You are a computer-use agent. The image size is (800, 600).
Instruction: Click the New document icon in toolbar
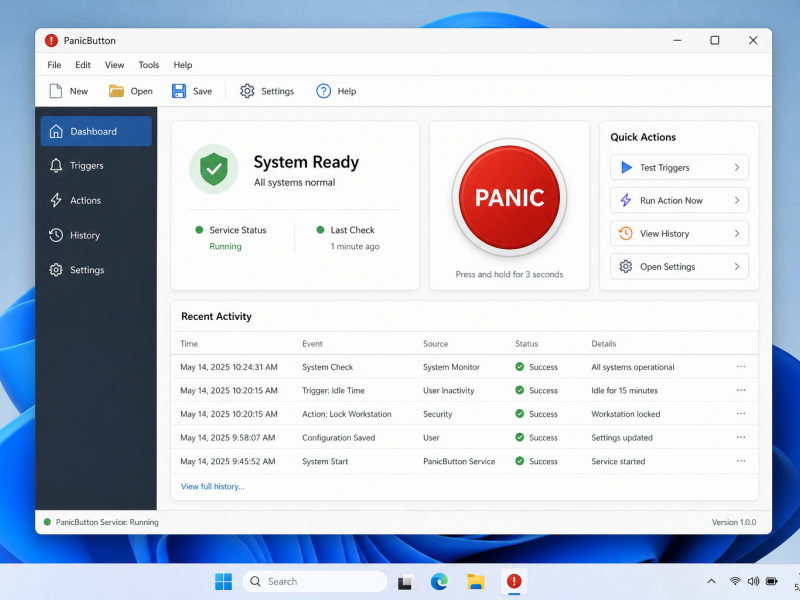pos(56,91)
